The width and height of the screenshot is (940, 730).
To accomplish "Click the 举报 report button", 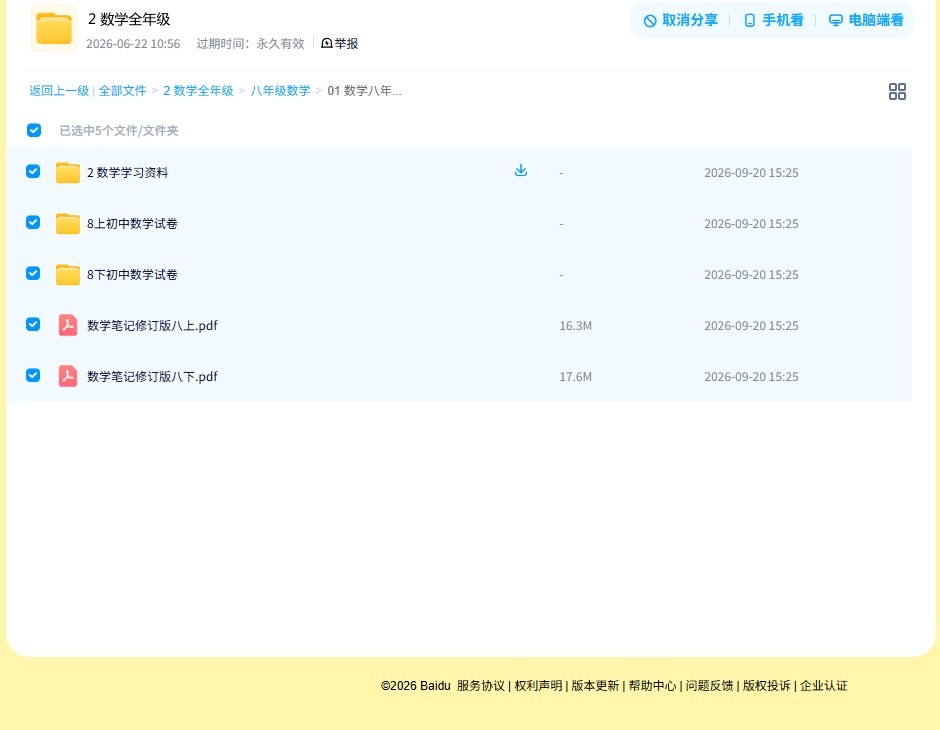I will (x=340, y=43).
